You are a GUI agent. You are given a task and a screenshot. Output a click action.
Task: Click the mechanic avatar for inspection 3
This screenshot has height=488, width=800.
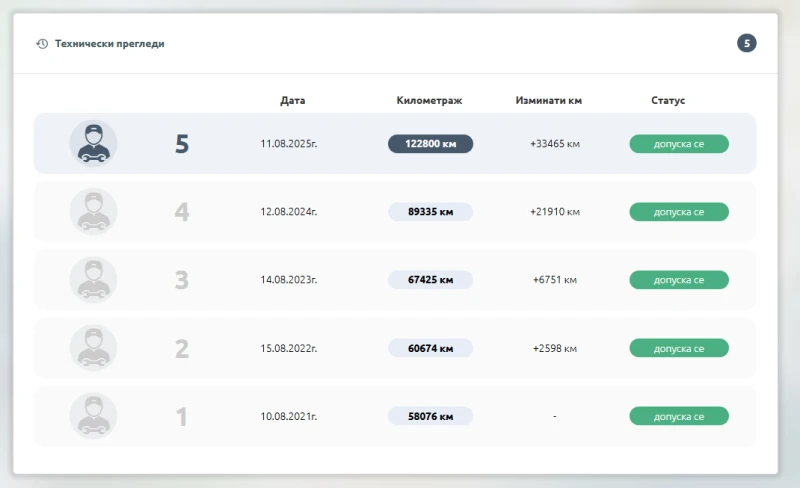(93, 280)
